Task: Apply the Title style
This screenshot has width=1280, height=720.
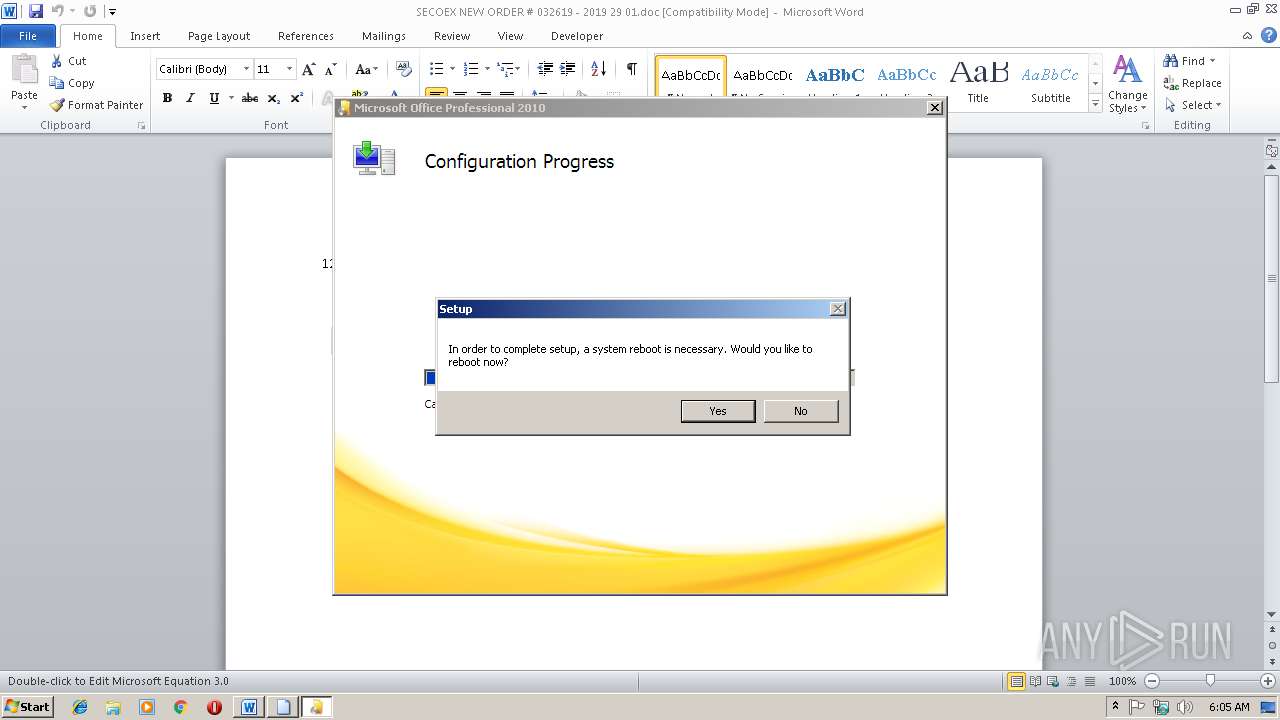Action: tap(978, 82)
